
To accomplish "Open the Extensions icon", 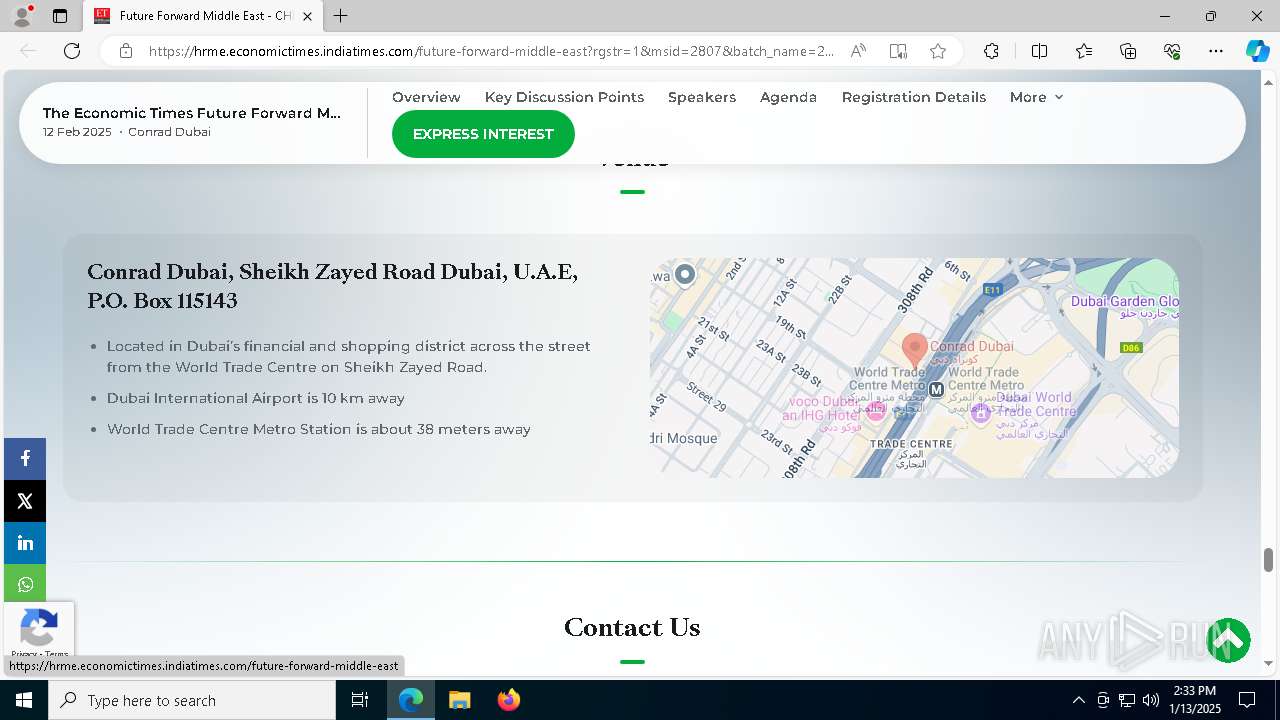I will tap(991, 51).
